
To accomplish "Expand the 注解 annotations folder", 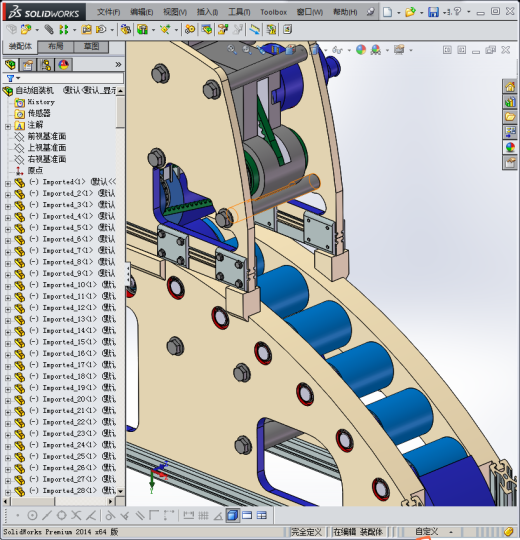I will pos(8,127).
